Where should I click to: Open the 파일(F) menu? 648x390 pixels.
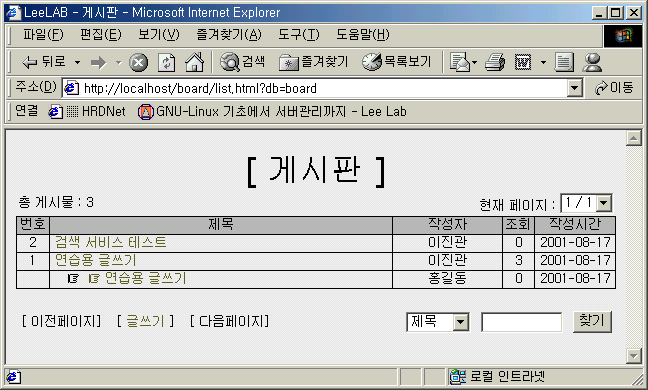[43, 35]
